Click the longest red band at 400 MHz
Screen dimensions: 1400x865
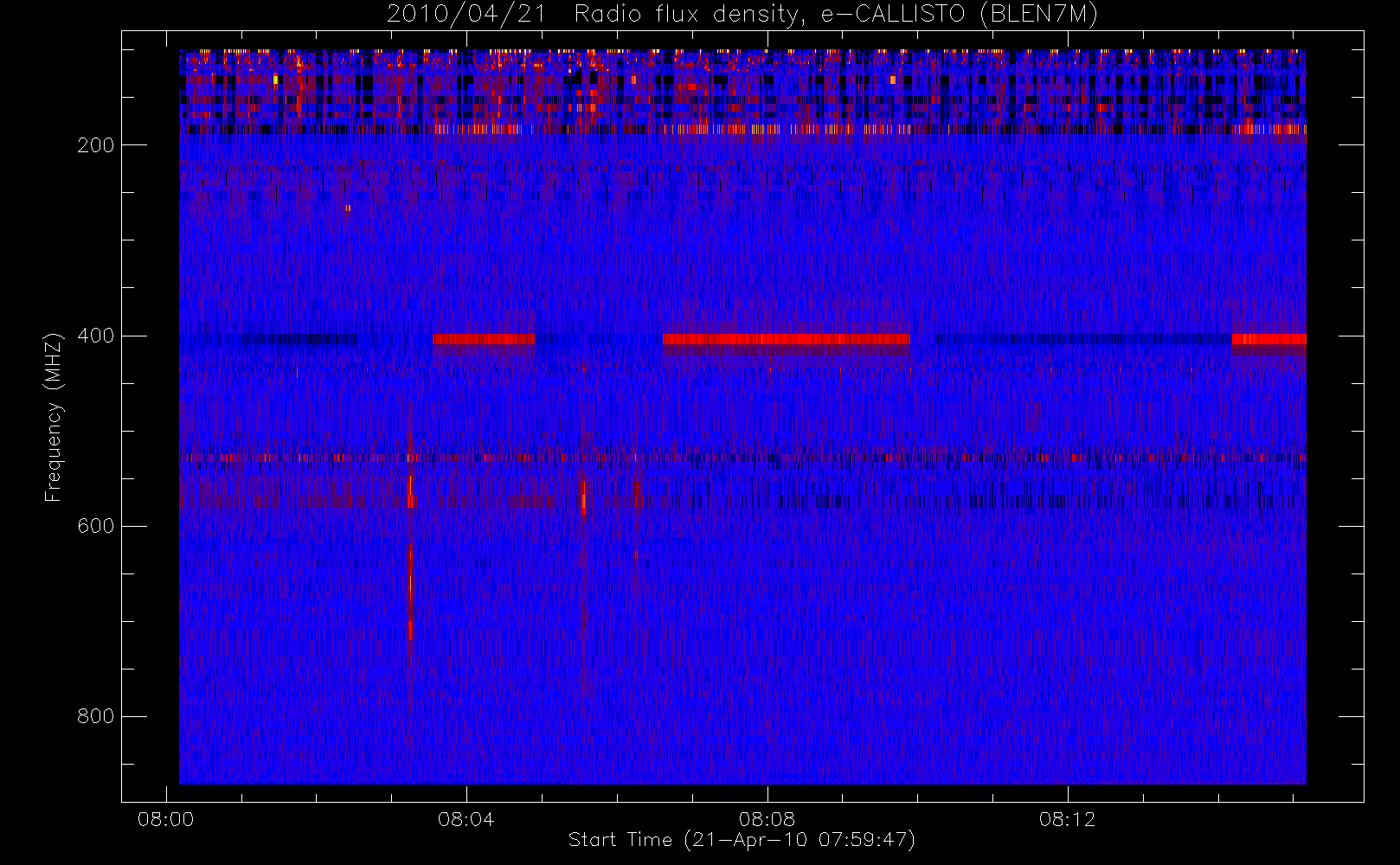[x=786, y=339]
